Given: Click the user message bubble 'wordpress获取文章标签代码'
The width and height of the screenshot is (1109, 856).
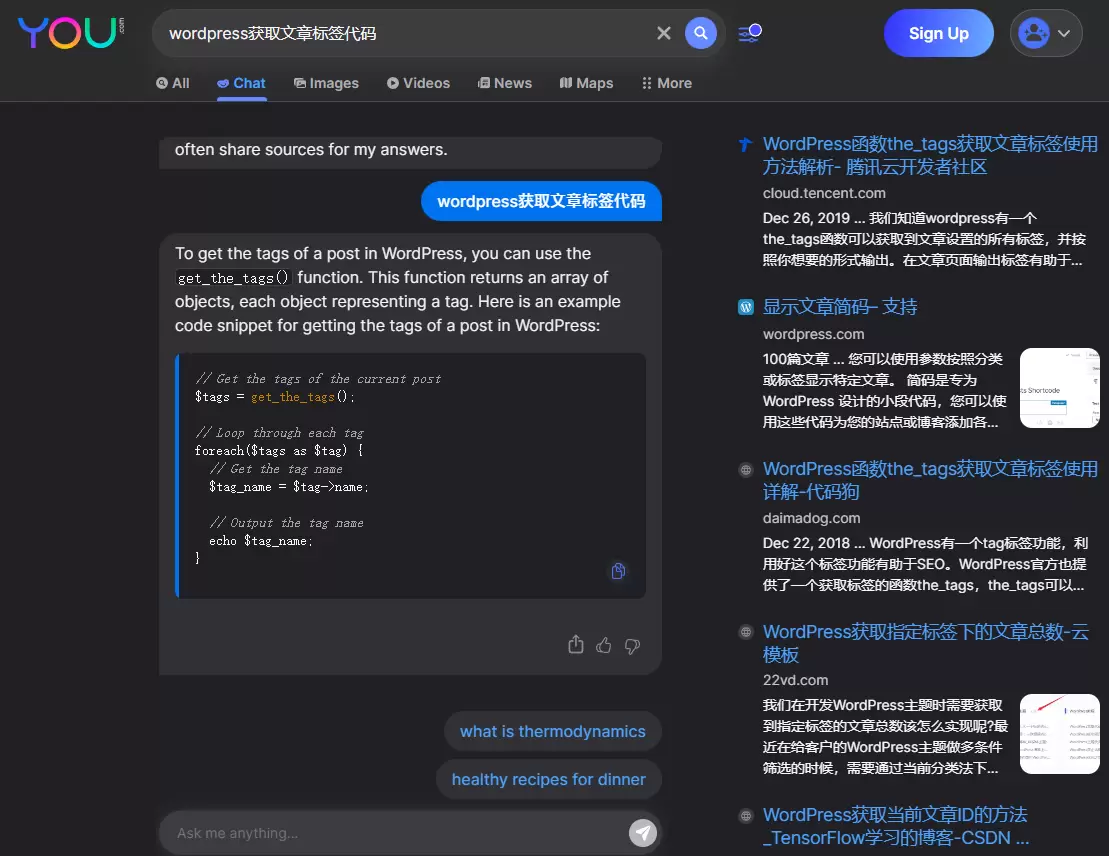Looking at the screenshot, I should click(x=541, y=202).
